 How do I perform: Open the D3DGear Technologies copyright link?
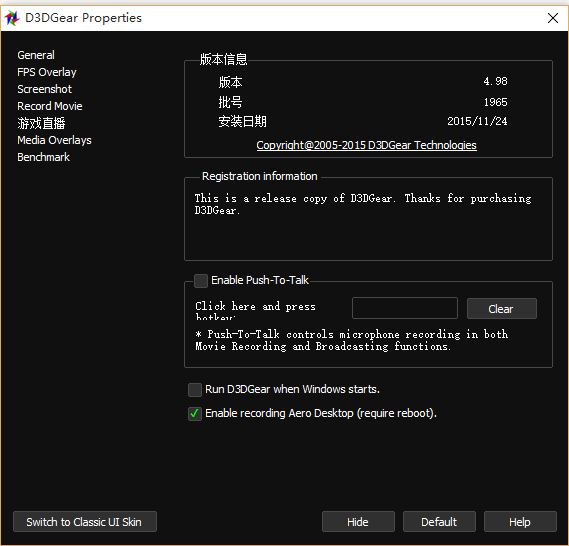[366, 145]
